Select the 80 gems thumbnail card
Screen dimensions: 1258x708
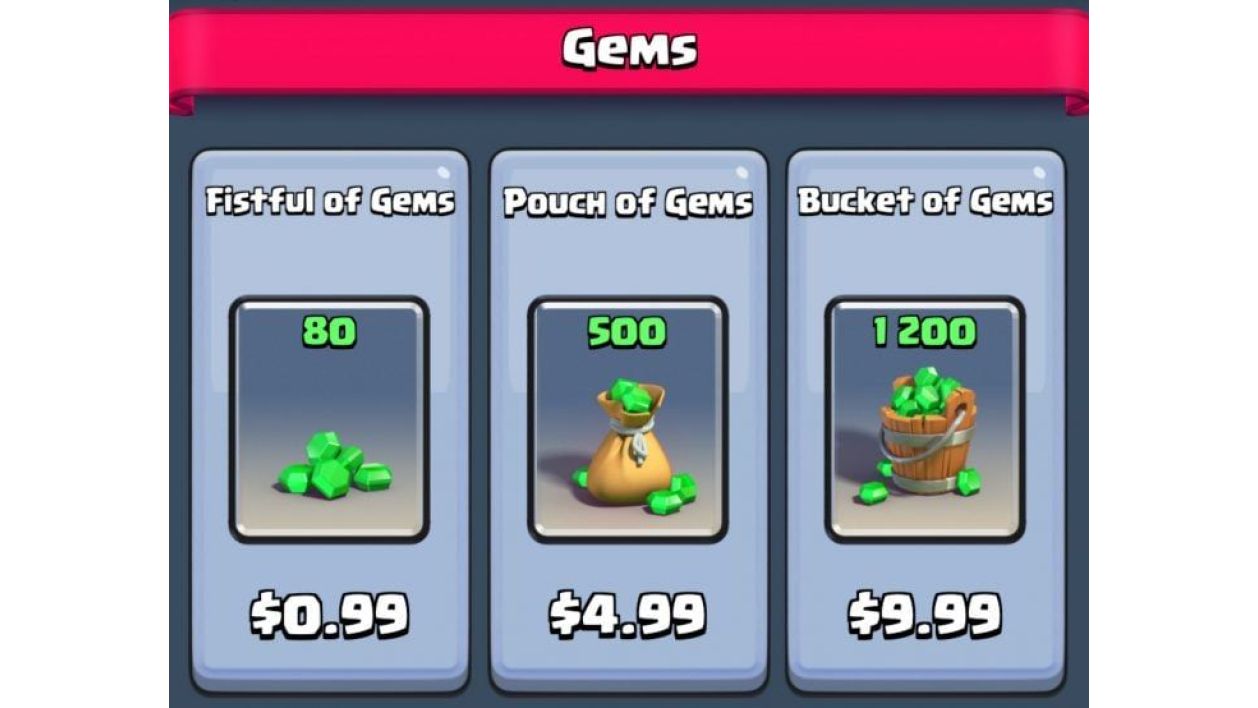(329, 420)
